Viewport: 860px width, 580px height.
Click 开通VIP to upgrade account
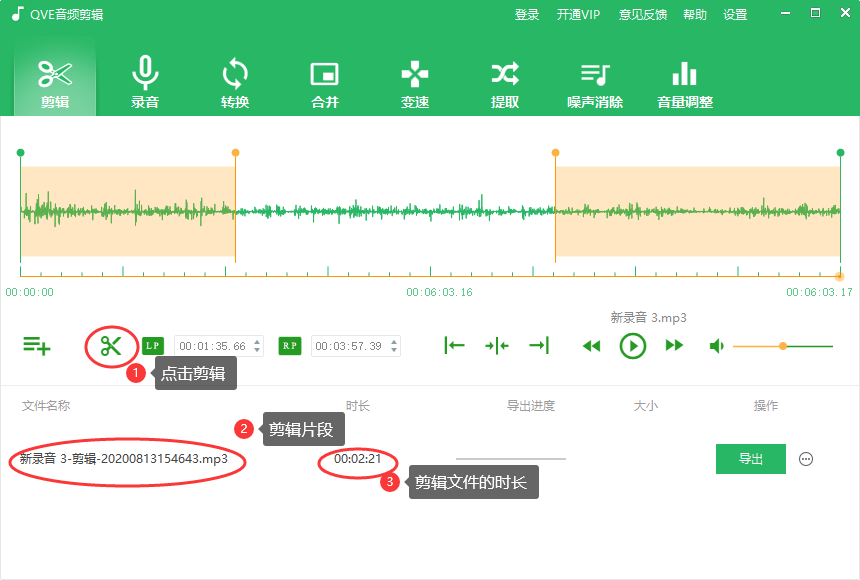tap(578, 14)
